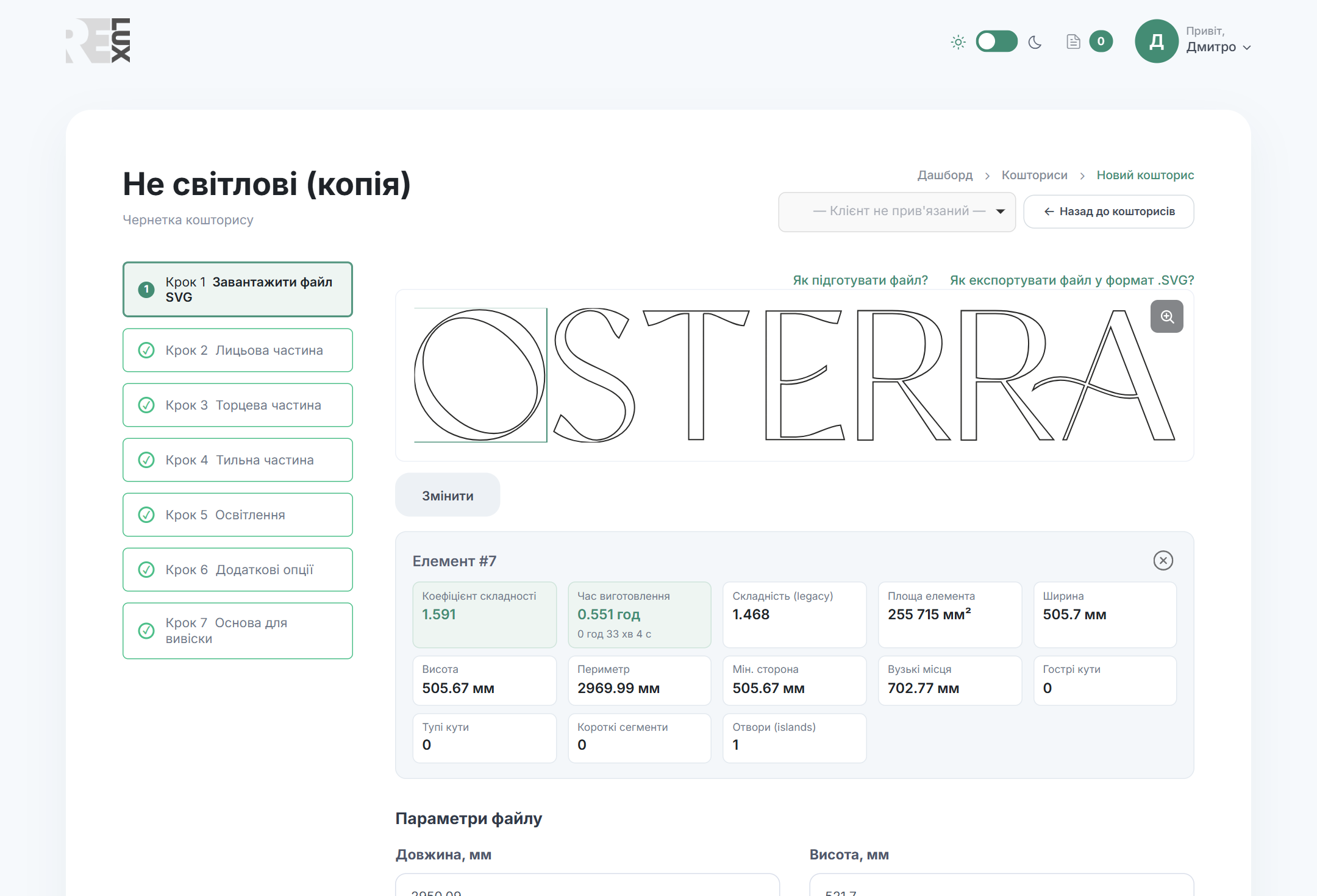The width and height of the screenshot is (1317, 896).
Task: Click the sun light-mode icon
Action: (x=958, y=42)
